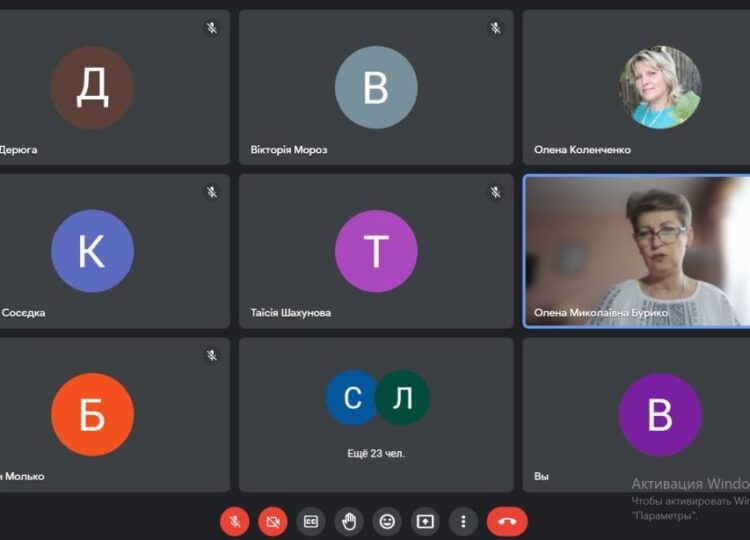Open the emoji reactions button

(x=387, y=521)
